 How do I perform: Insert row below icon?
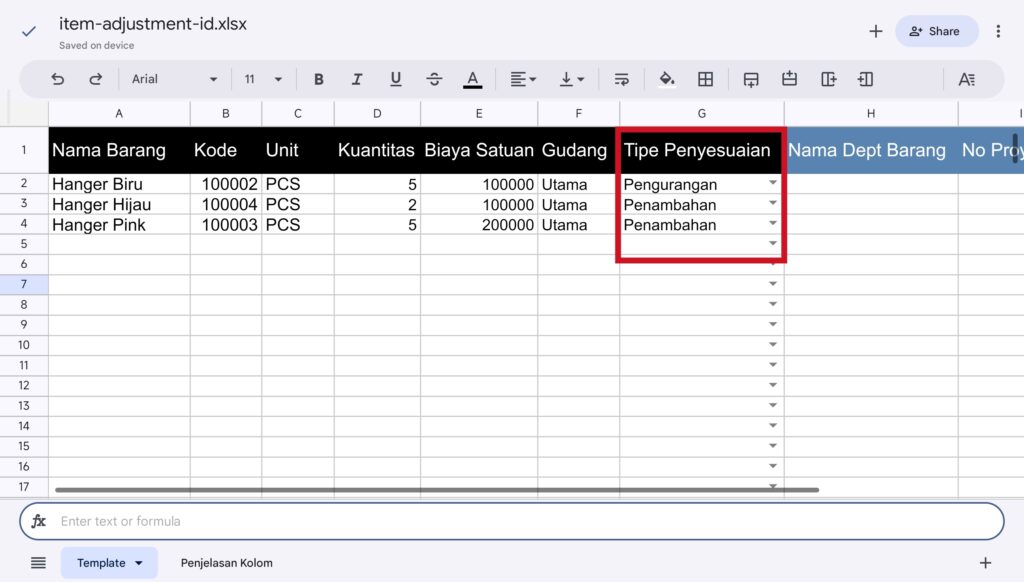751,79
